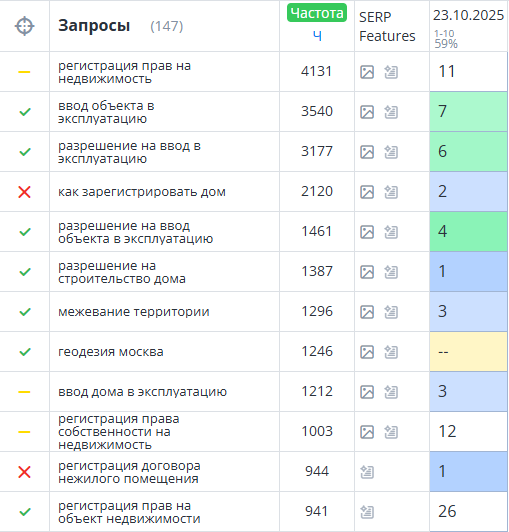Click the Запросы column header

click(94, 26)
